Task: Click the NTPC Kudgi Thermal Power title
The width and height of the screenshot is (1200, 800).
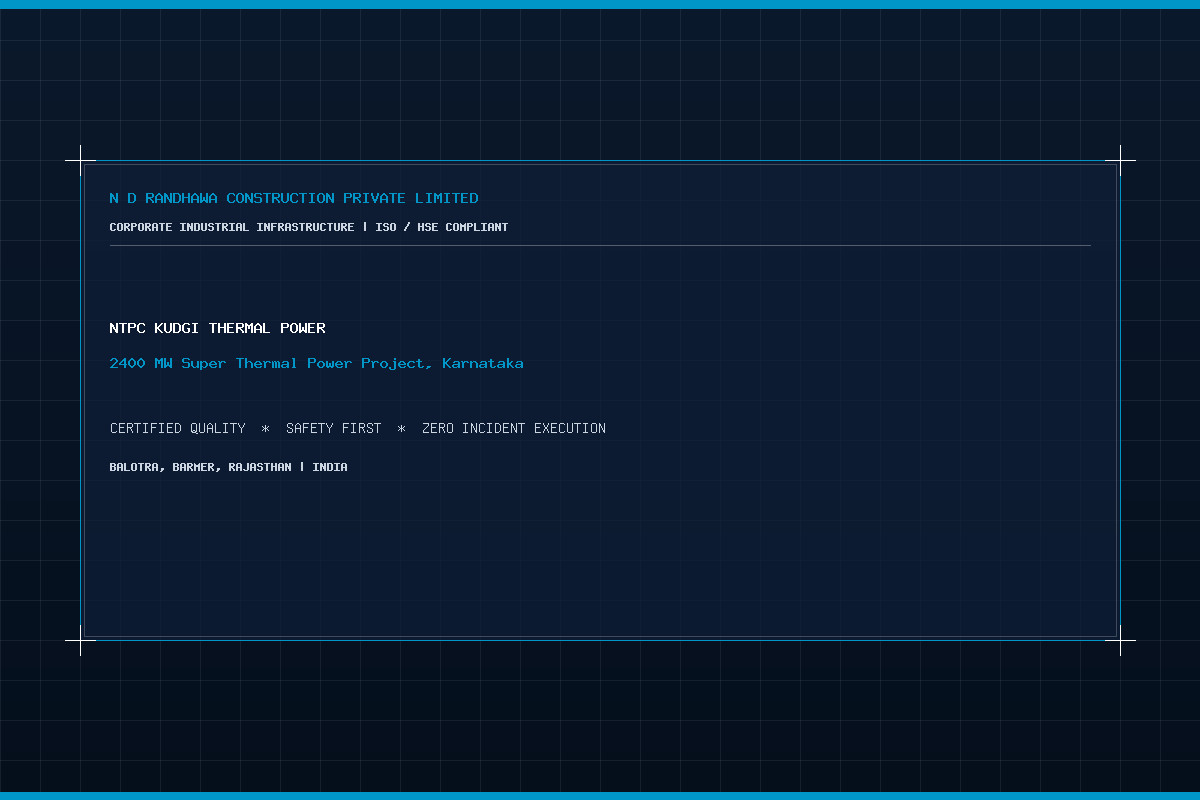Action: (x=218, y=328)
